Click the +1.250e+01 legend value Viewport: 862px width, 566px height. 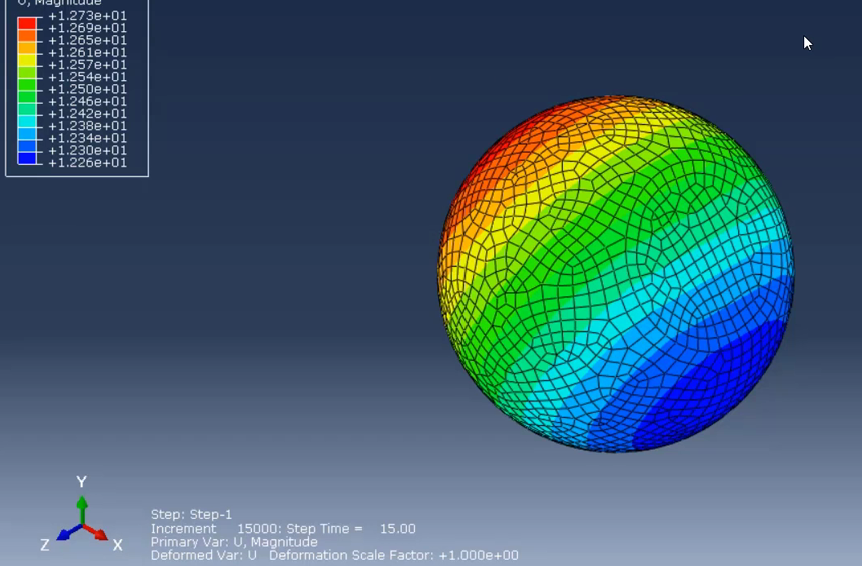(x=87, y=89)
